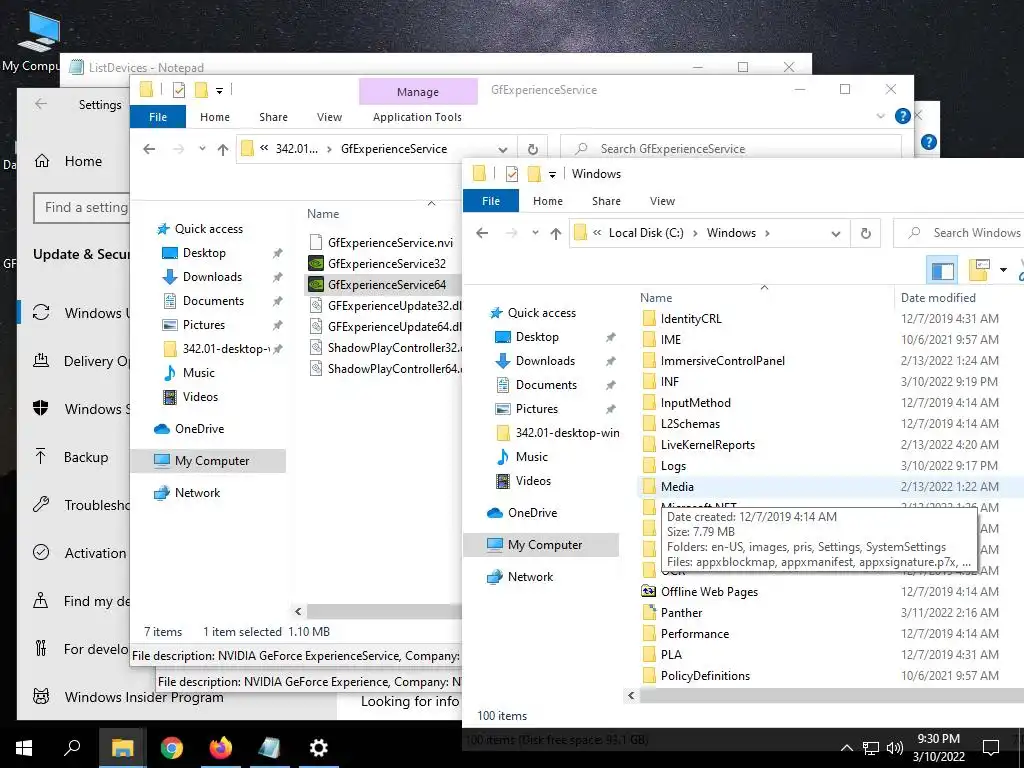
Task: Open Firefox from the taskbar
Action: 221,748
